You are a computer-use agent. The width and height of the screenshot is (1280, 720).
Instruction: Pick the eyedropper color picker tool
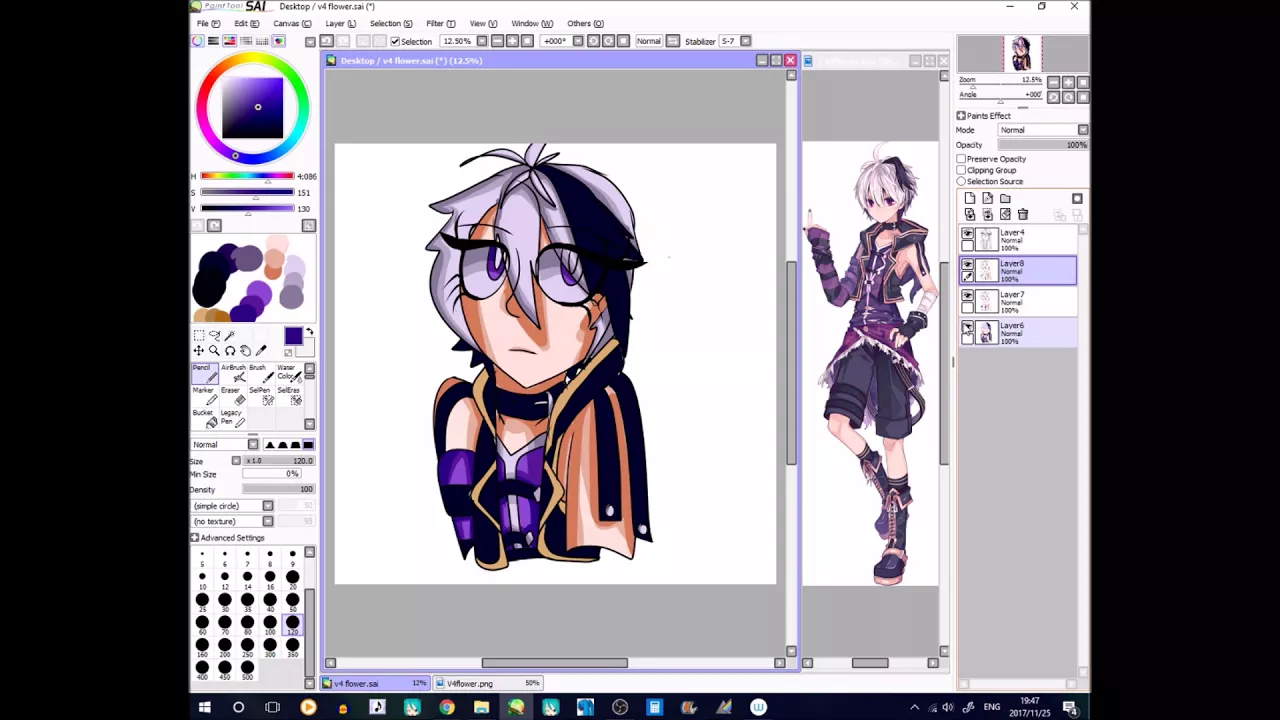(x=261, y=351)
